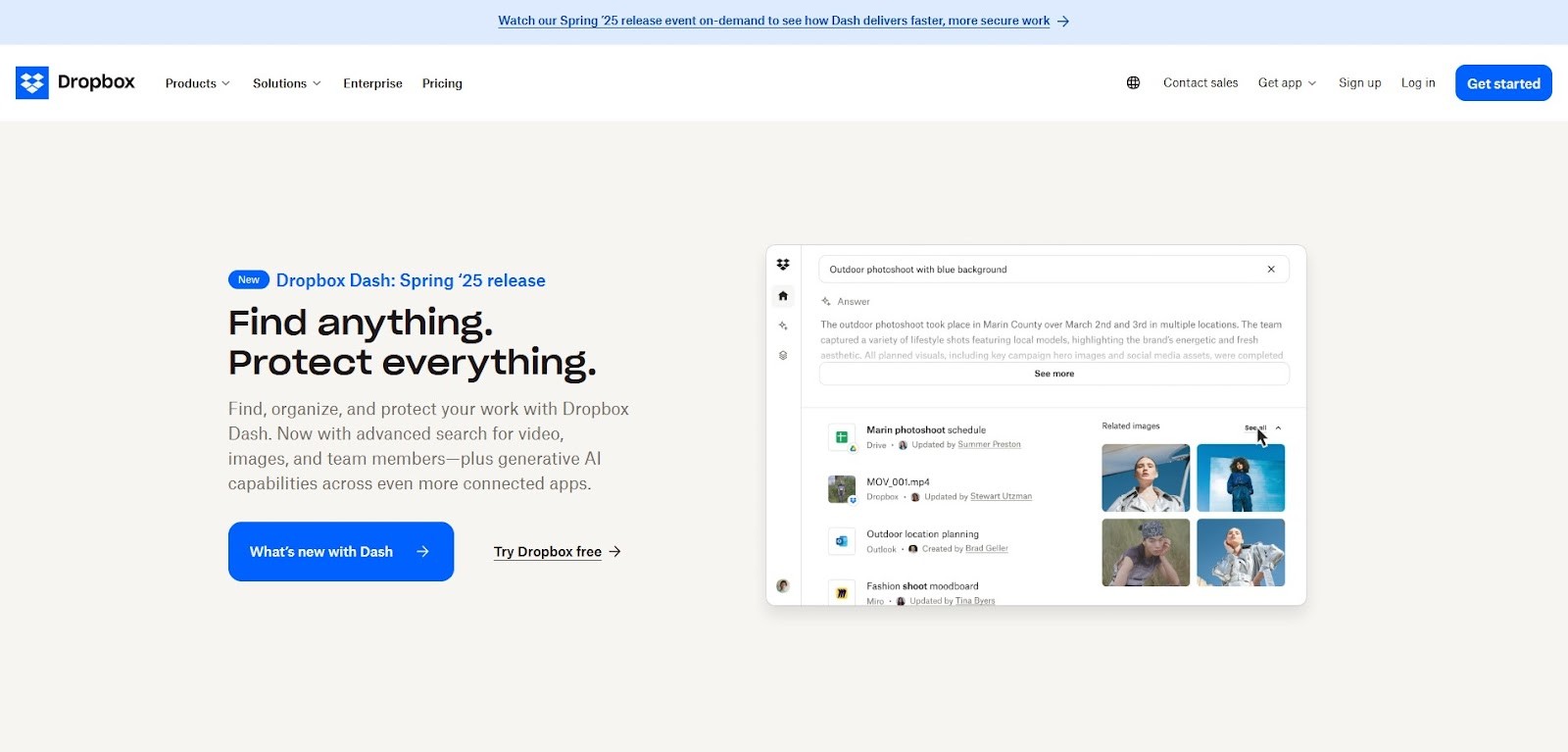Image resolution: width=1568 pixels, height=752 pixels.
Task: Click the Tina Byers name link
Action: point(975,601)
